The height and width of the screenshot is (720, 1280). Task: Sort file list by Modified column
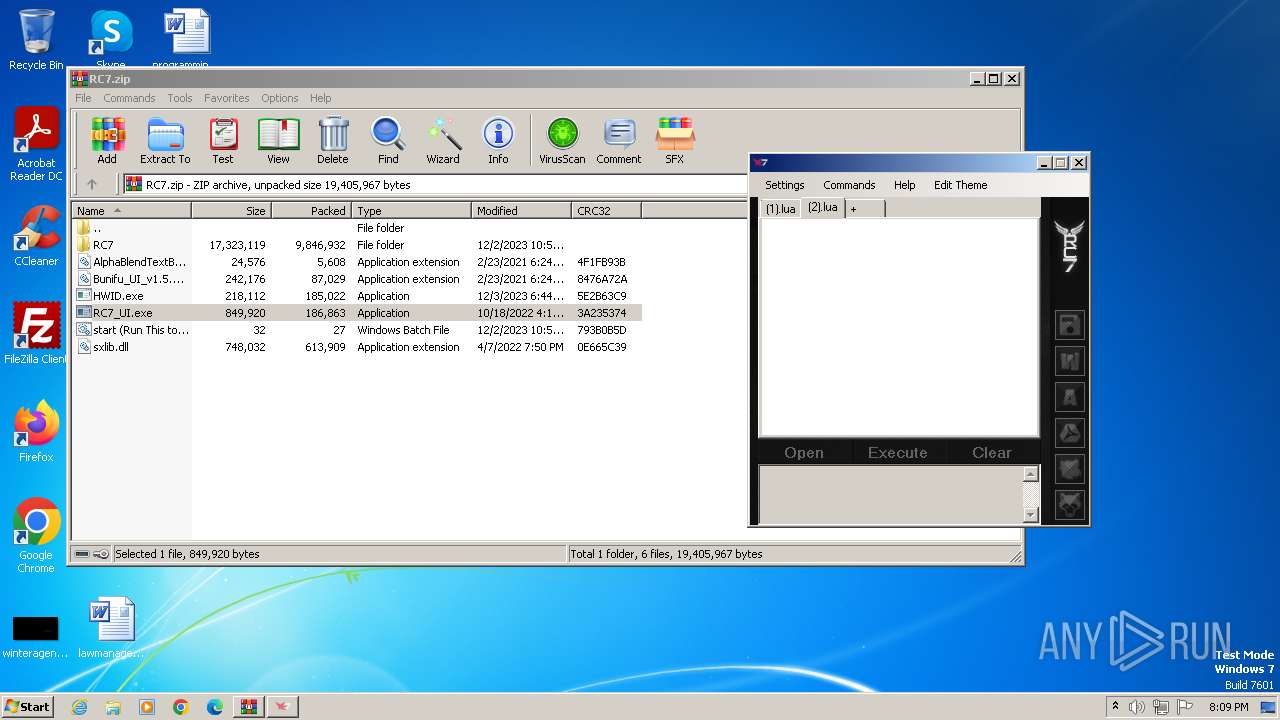click(521, 210)
